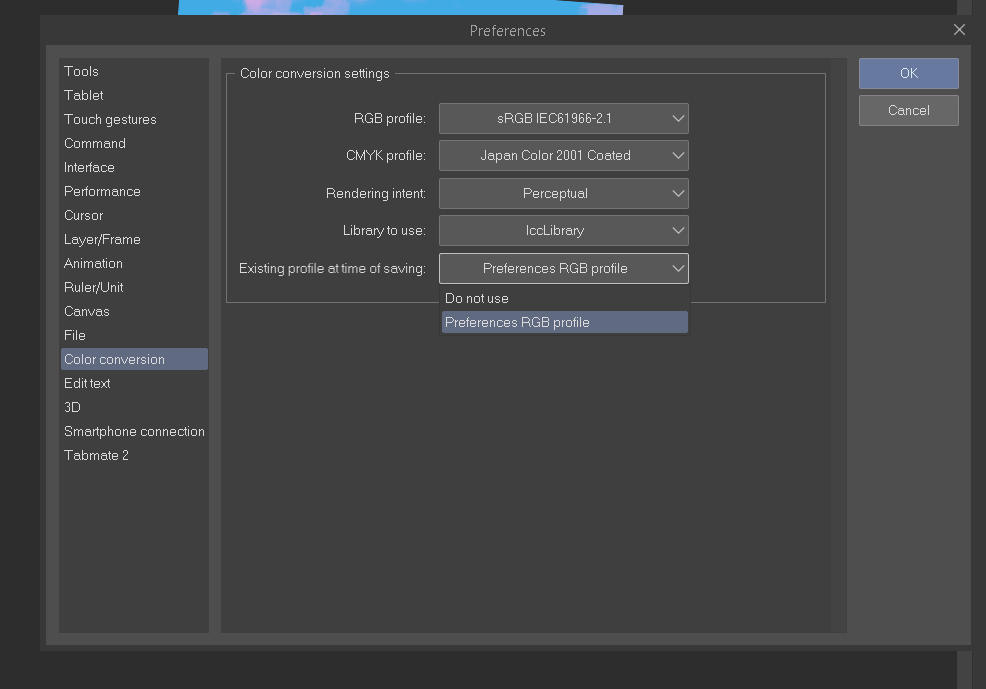This screenshot has width=986, height=689.
Task: Cancel the Preferences dialog
Action: tap(909, 111)
